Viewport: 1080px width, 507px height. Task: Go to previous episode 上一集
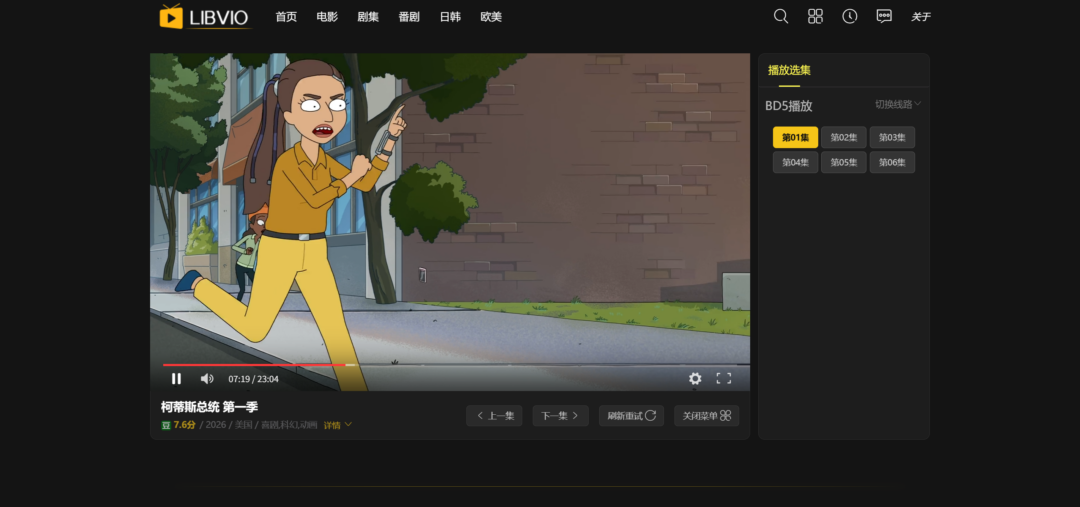click(x=494, y=416)
